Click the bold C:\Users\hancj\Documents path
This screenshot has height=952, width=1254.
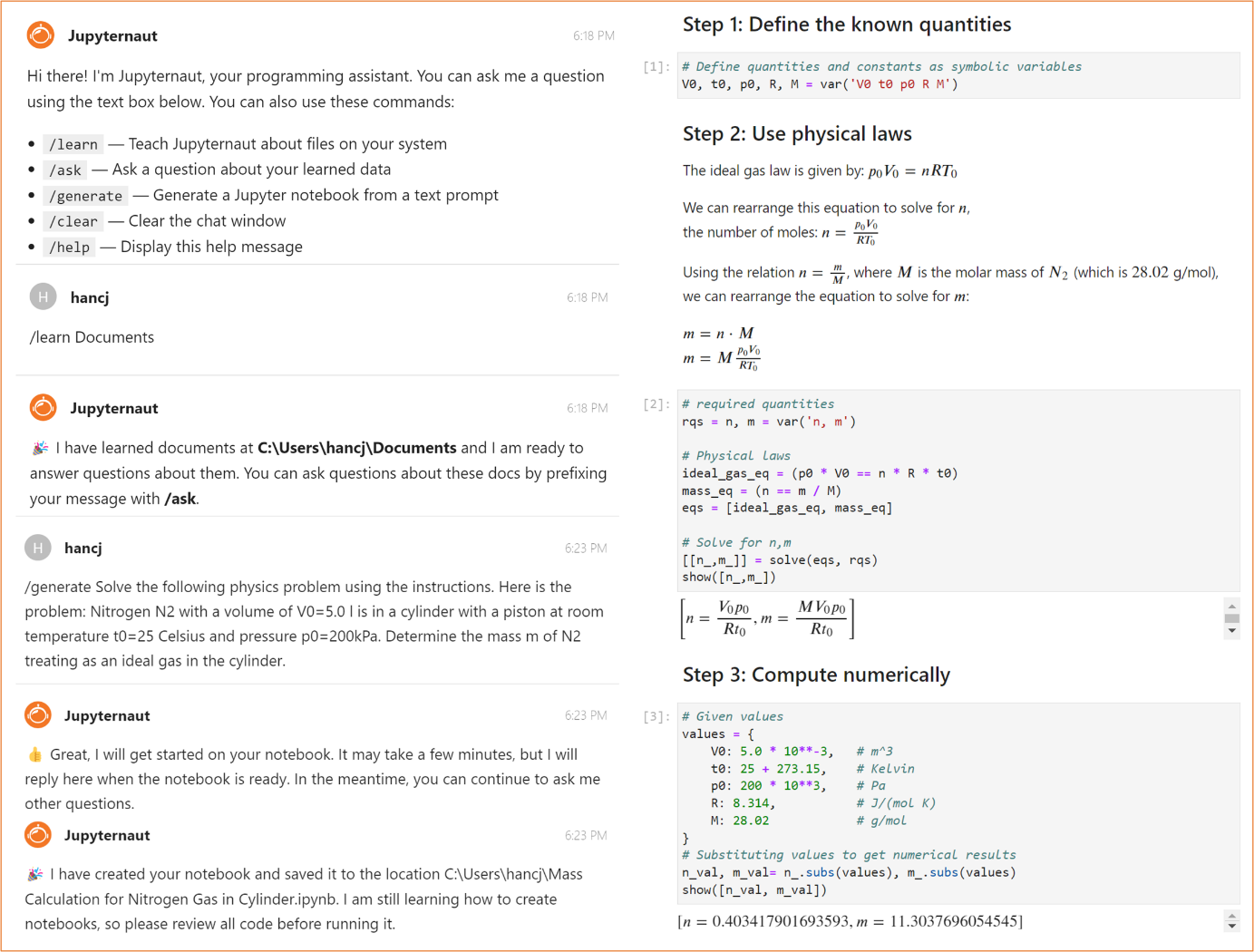click(356, 448)
